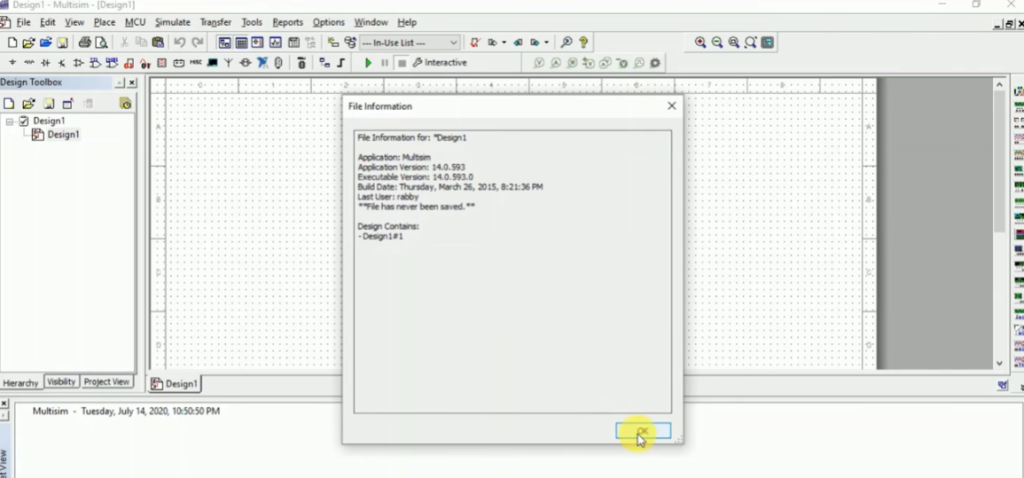Place a bus icon
The width and height of the screenshot is (1024, 478).
[341, 63]
